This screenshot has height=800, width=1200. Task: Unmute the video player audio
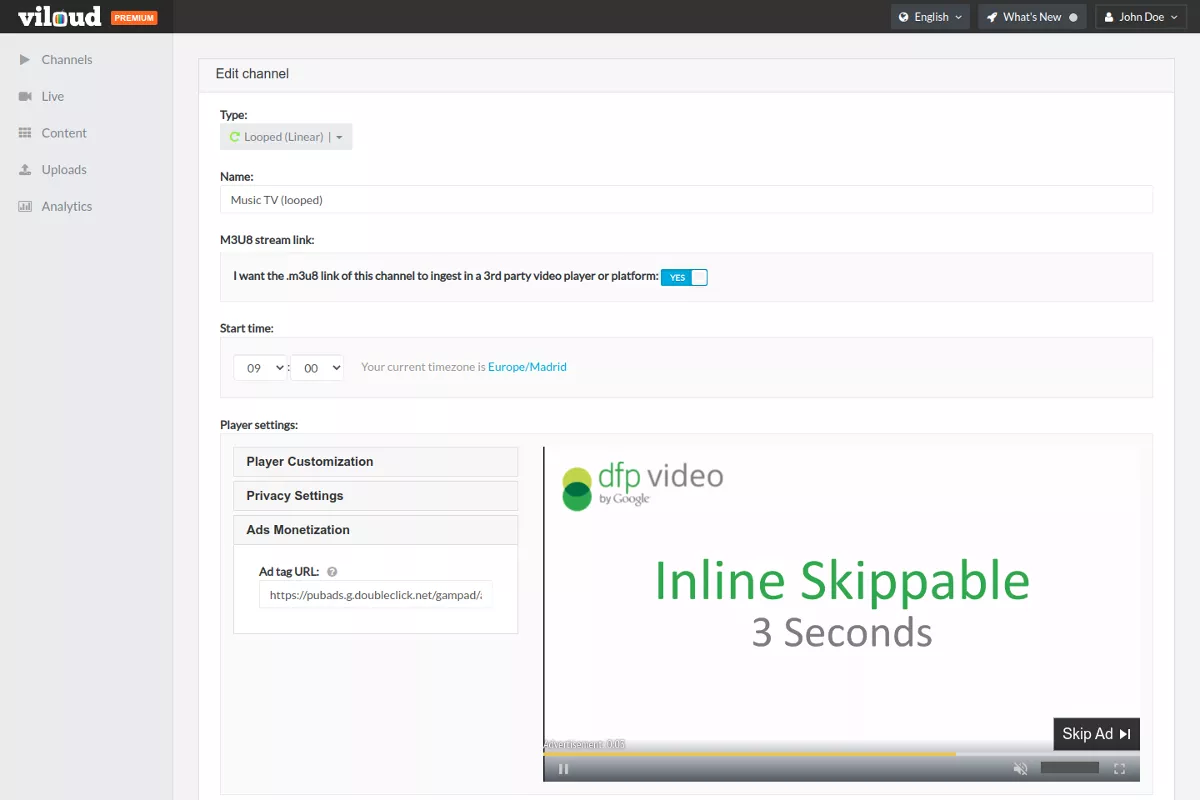pos(1020,769)
